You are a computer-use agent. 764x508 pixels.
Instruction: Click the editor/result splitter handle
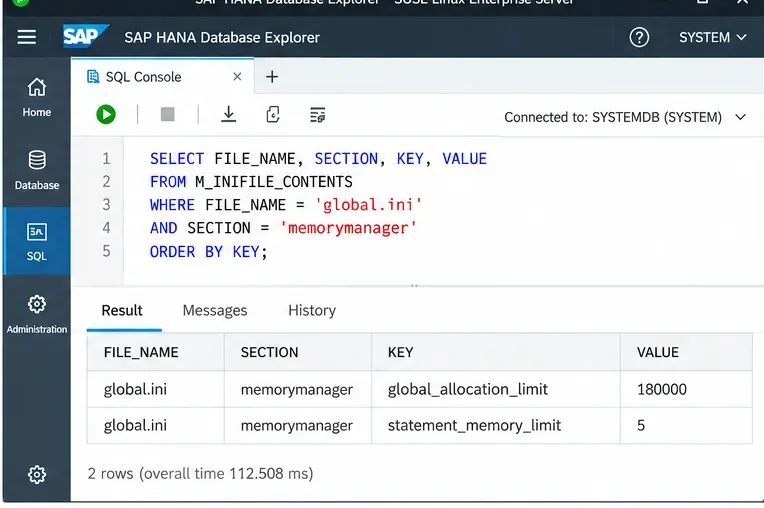pyautogui.click(x=414, y=285)
